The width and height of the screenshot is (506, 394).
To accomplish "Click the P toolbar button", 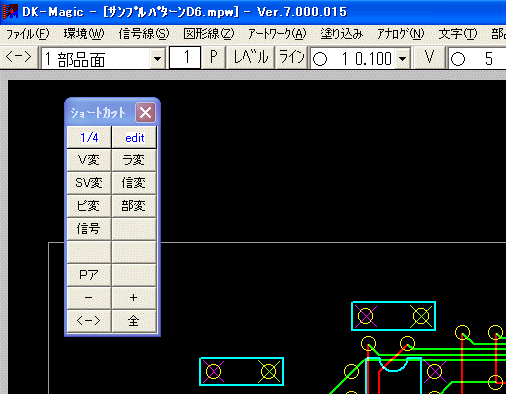I will point(213,58).
